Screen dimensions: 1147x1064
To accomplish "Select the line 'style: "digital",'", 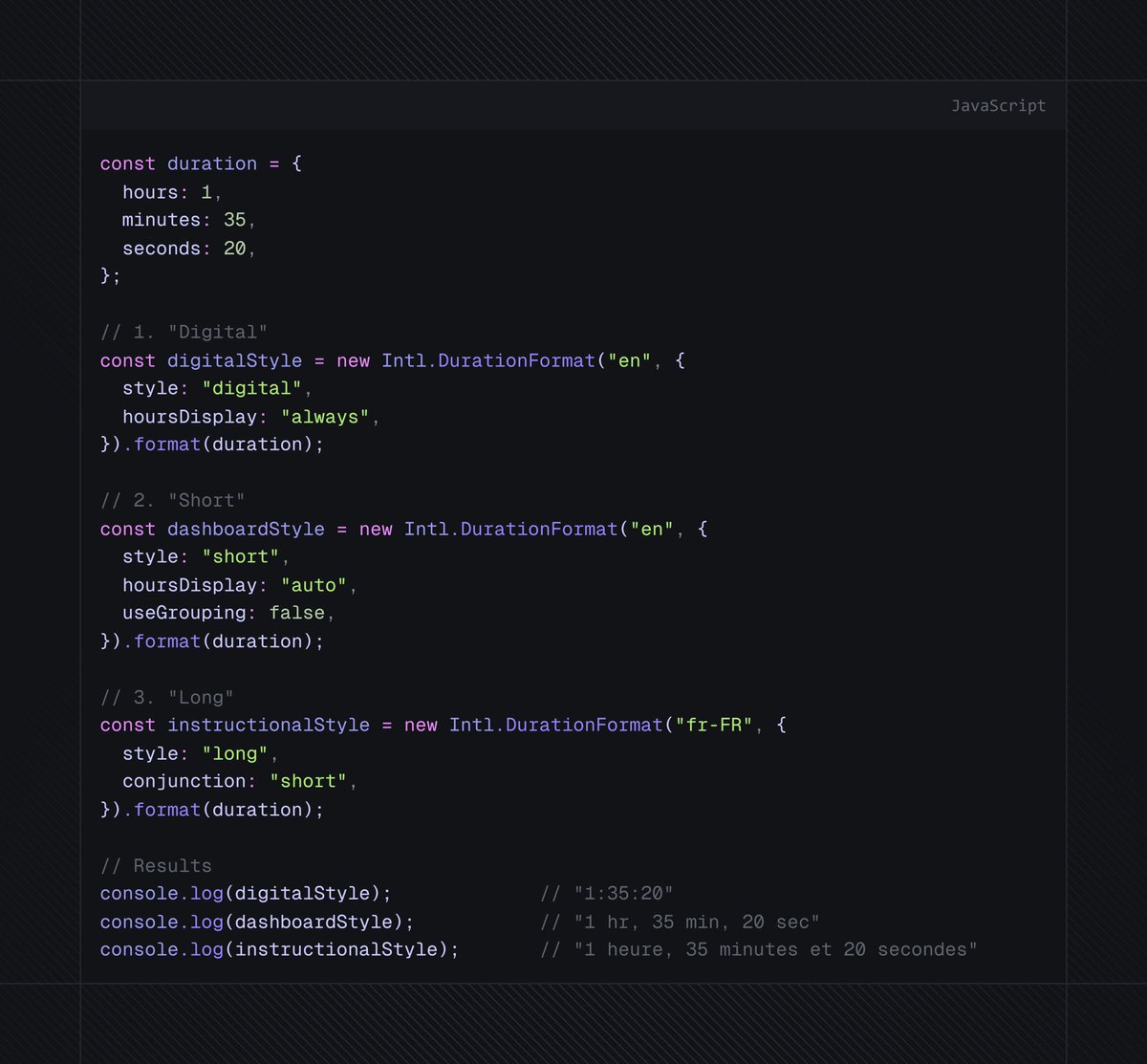I will click(x=218, y=388).
